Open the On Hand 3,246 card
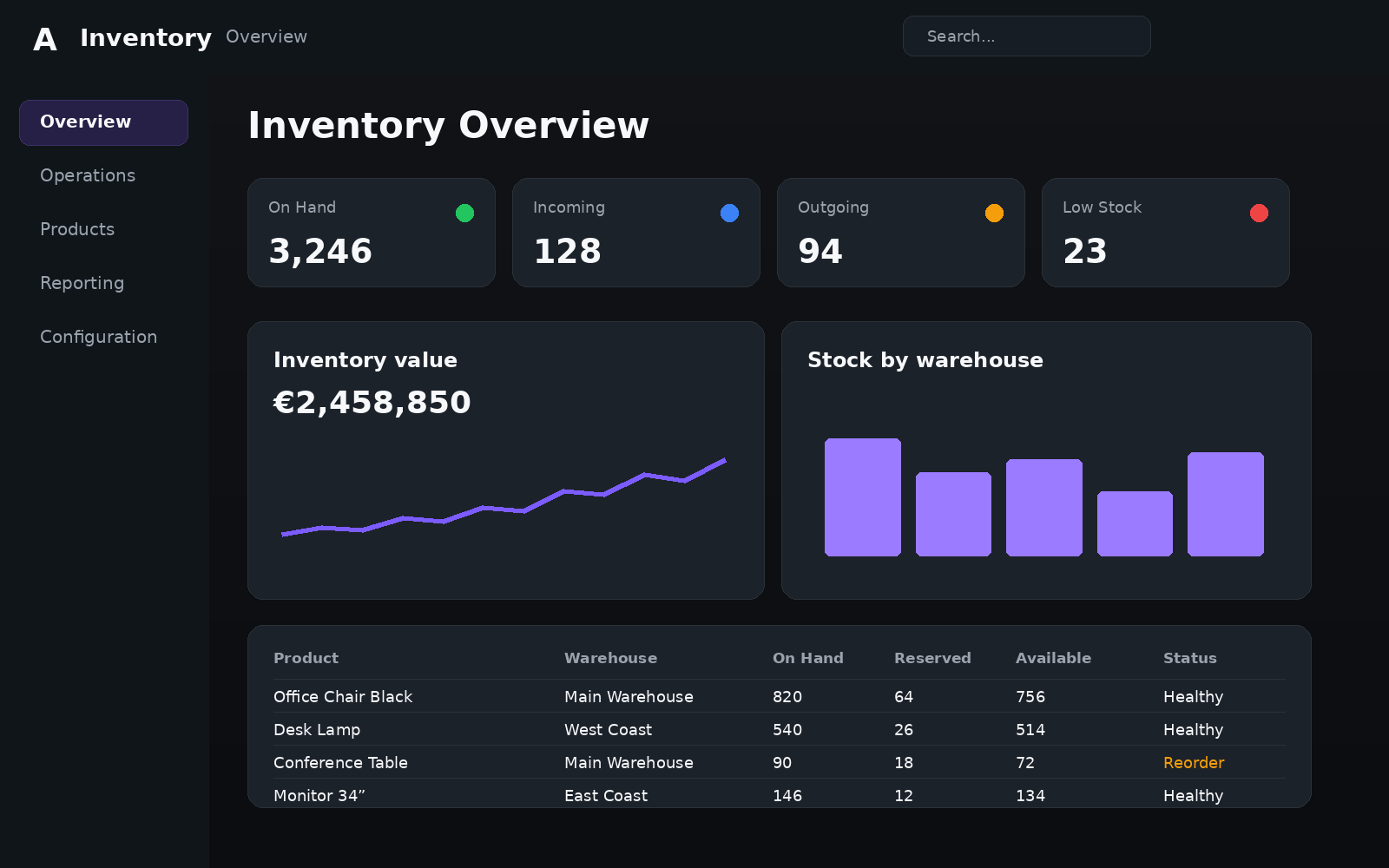 pos(372,233)
